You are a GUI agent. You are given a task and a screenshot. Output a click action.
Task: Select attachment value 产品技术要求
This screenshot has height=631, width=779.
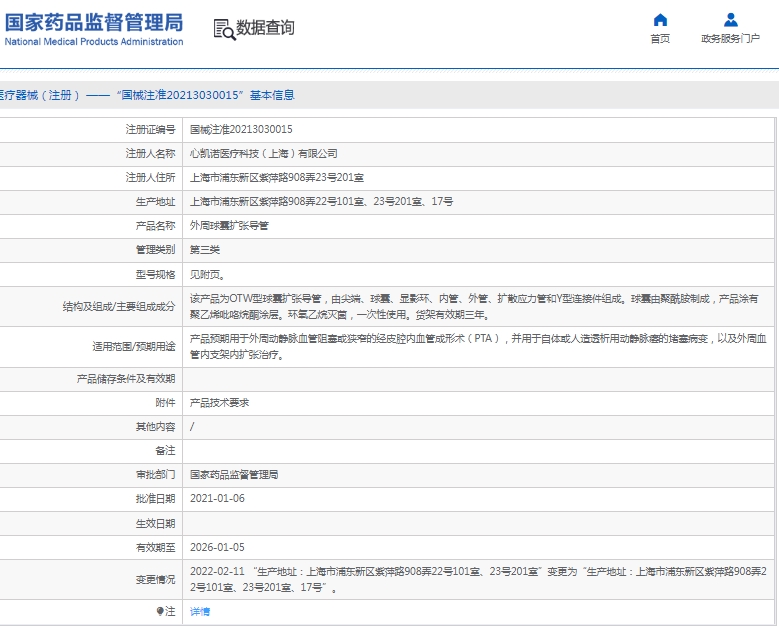[x=219, y=402]
